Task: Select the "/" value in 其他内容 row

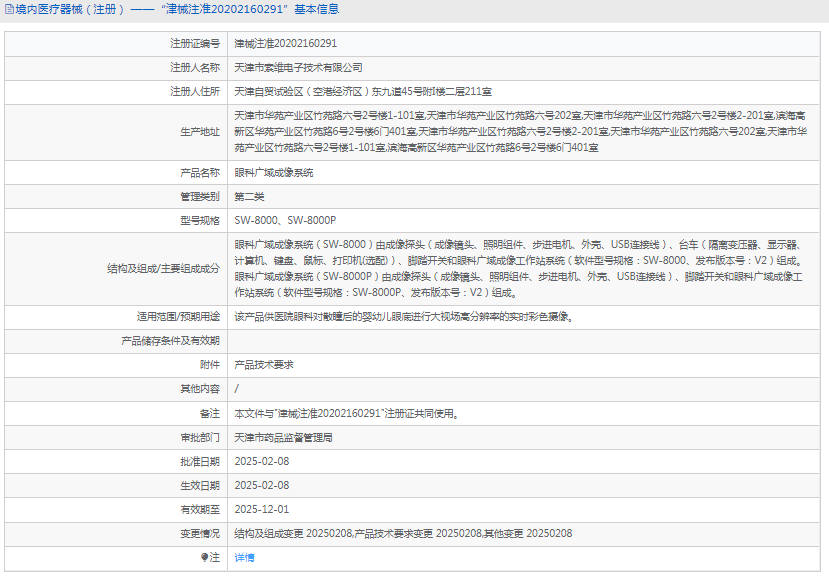Action: tap(237, 389)
